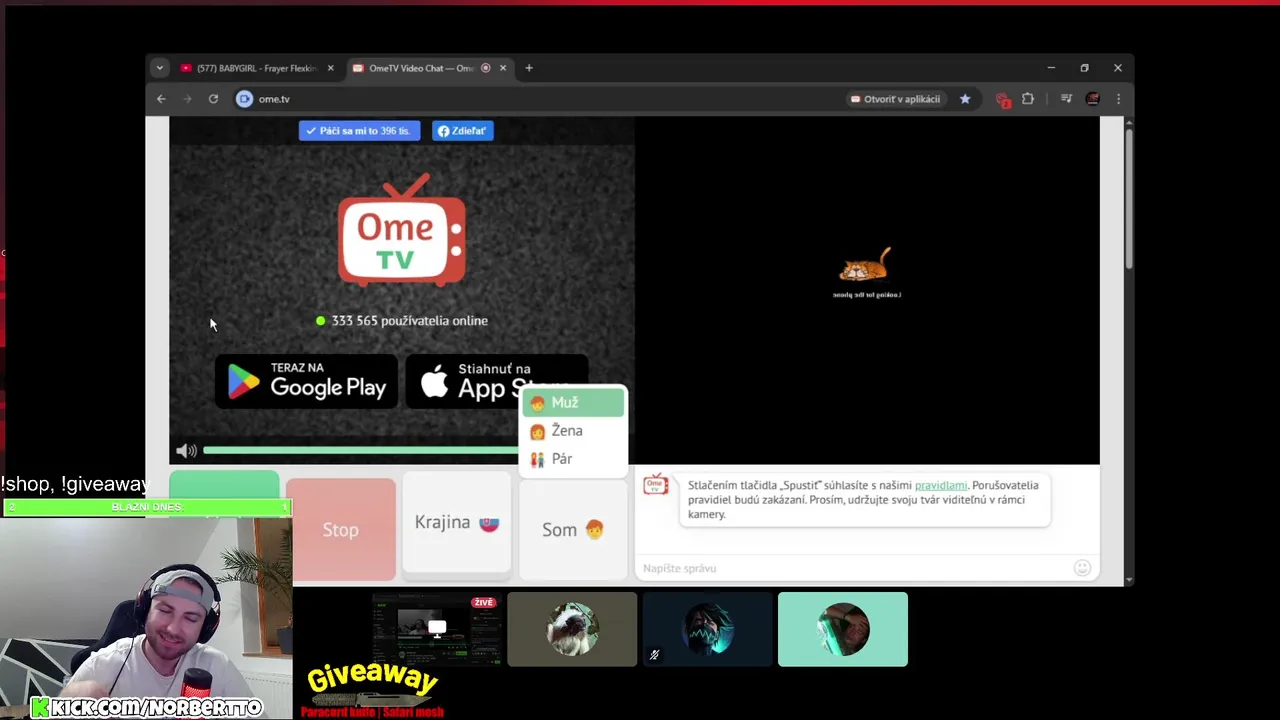The image size is (1280, 720).
Task: Open Chrome's three-dot menu
Action: pos(1118,99)
